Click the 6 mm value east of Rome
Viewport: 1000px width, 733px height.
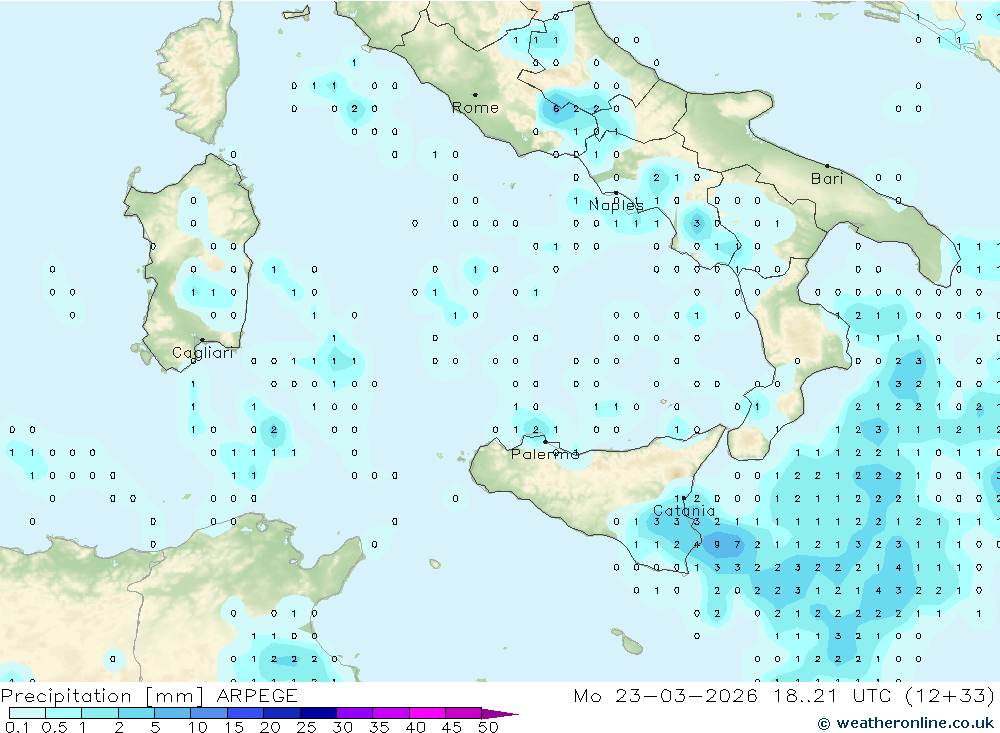point(556,108)
